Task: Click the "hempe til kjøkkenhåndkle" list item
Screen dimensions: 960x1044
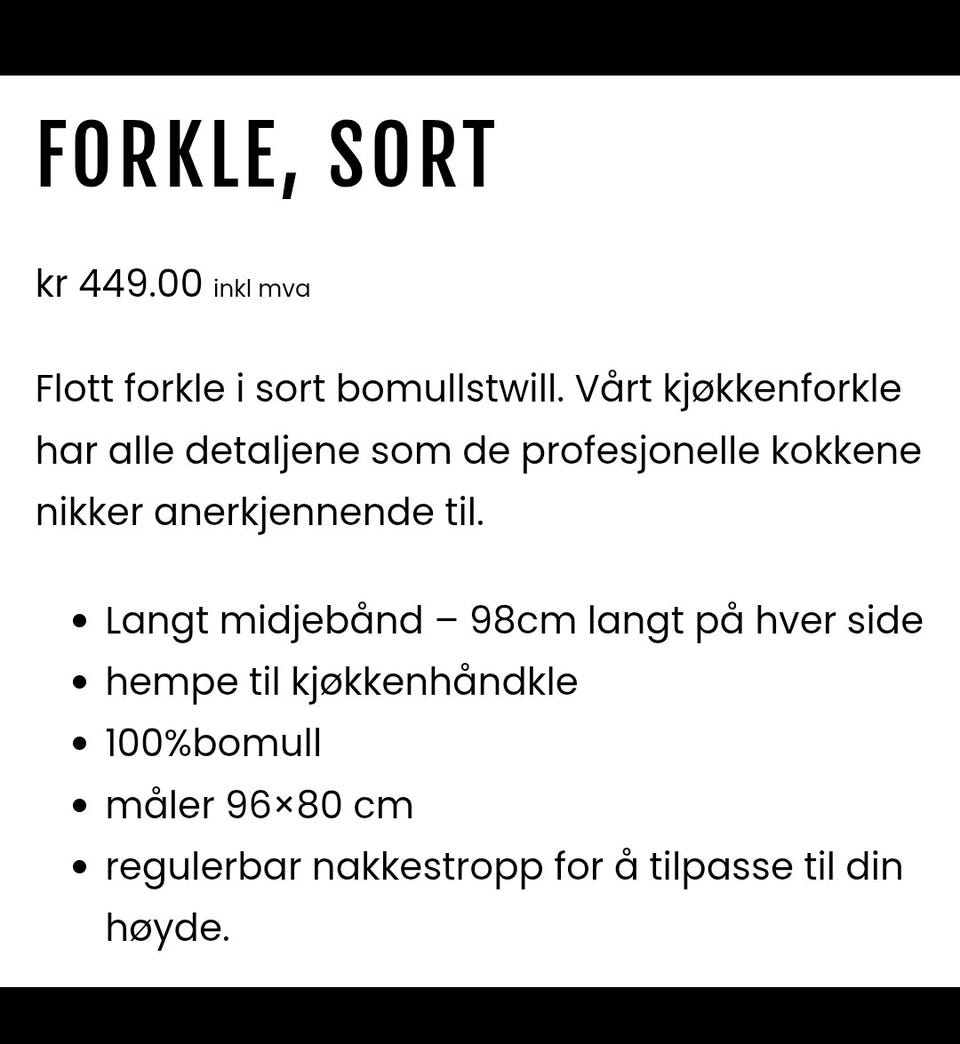Action: (x=342, y=683)
